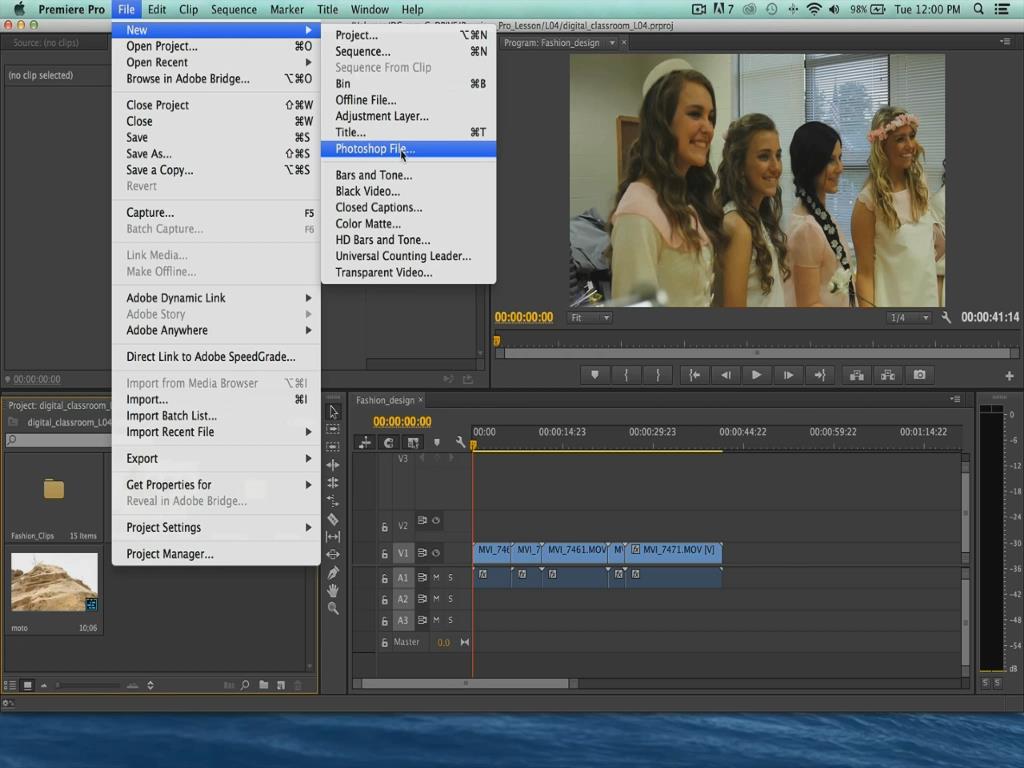
Task: Select the Pen tool in the tools panel
Action: (333, 573)
